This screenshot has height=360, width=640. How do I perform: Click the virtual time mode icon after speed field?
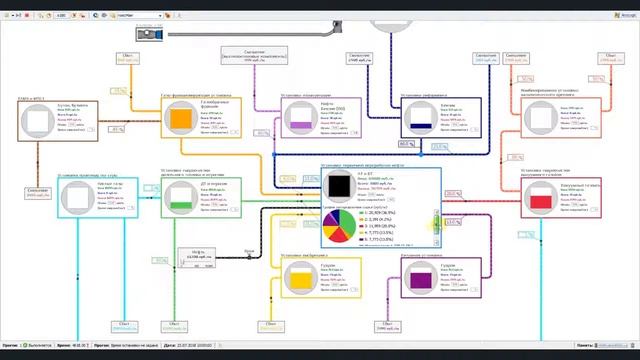(x=74, y=16)
